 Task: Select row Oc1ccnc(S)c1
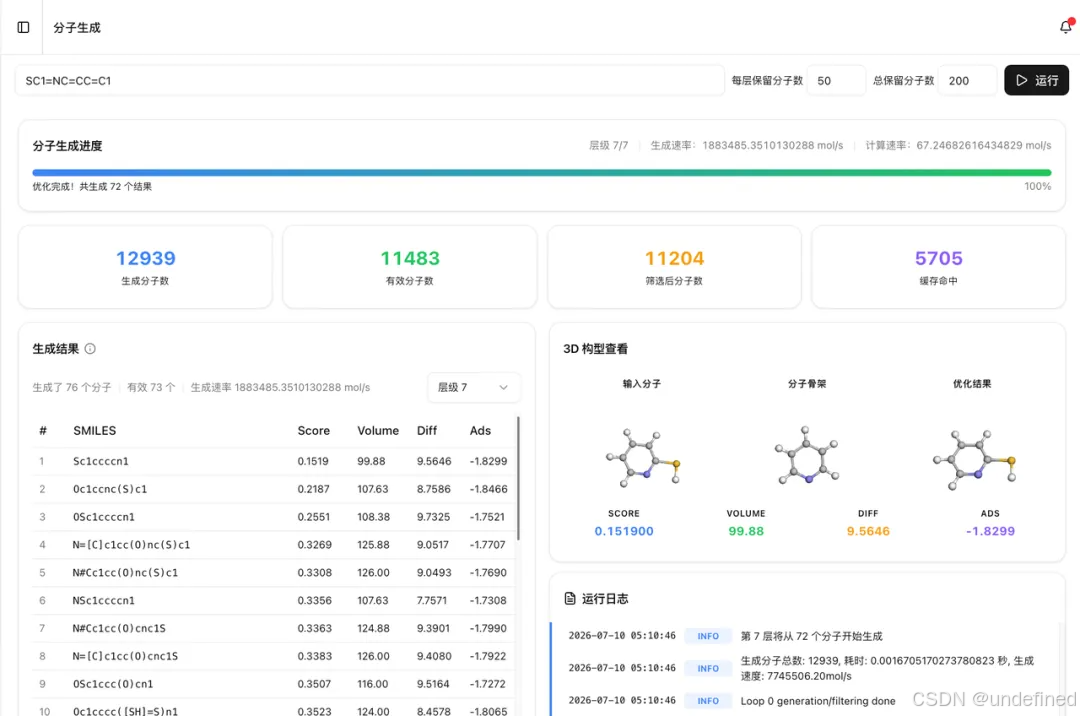click(x=273, y=489)
